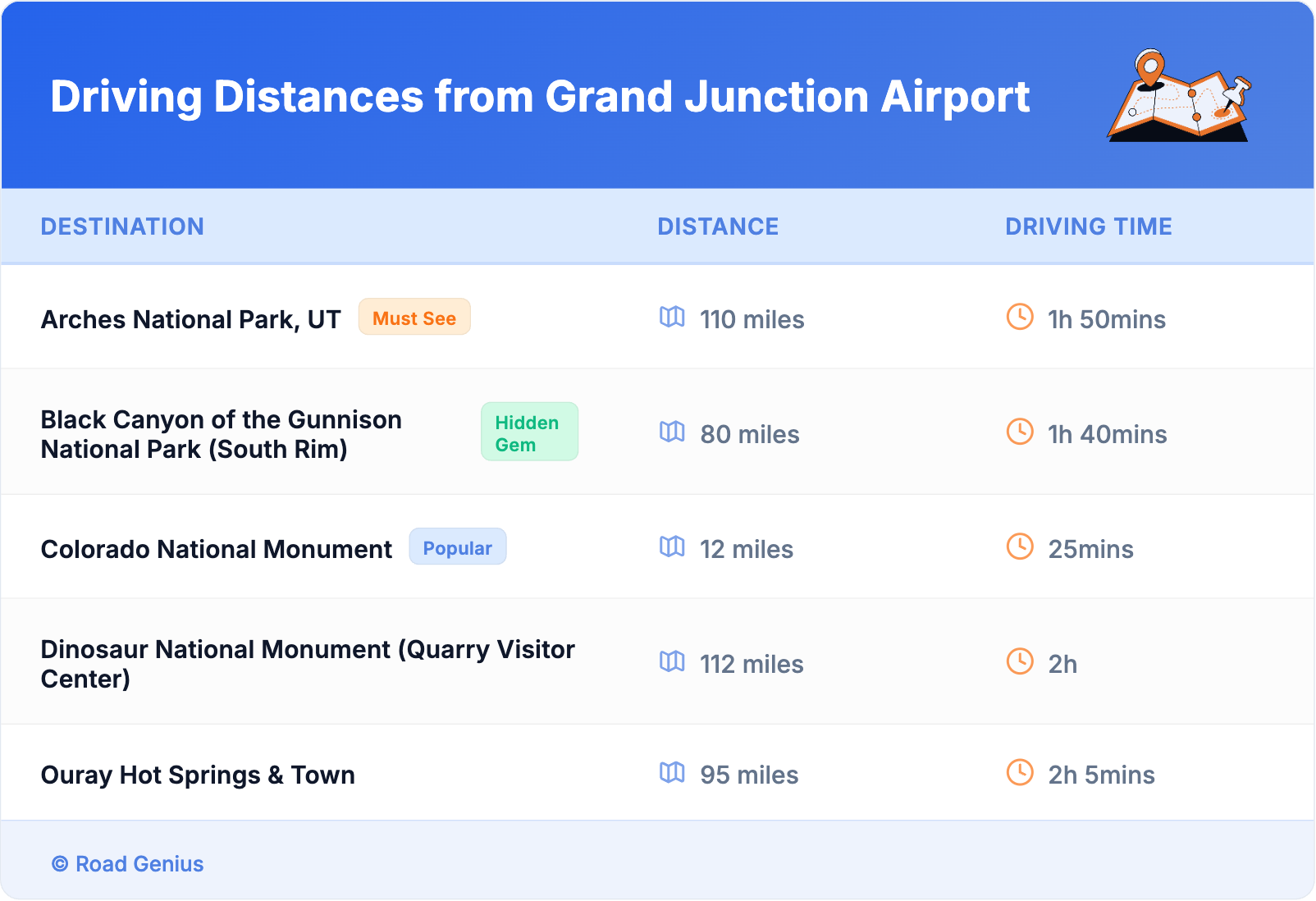Image resolution: width=1316 pixels, height=901 pixels.
Task: Open the Road Genius copyright link
Action: click(x=128, y=864)
